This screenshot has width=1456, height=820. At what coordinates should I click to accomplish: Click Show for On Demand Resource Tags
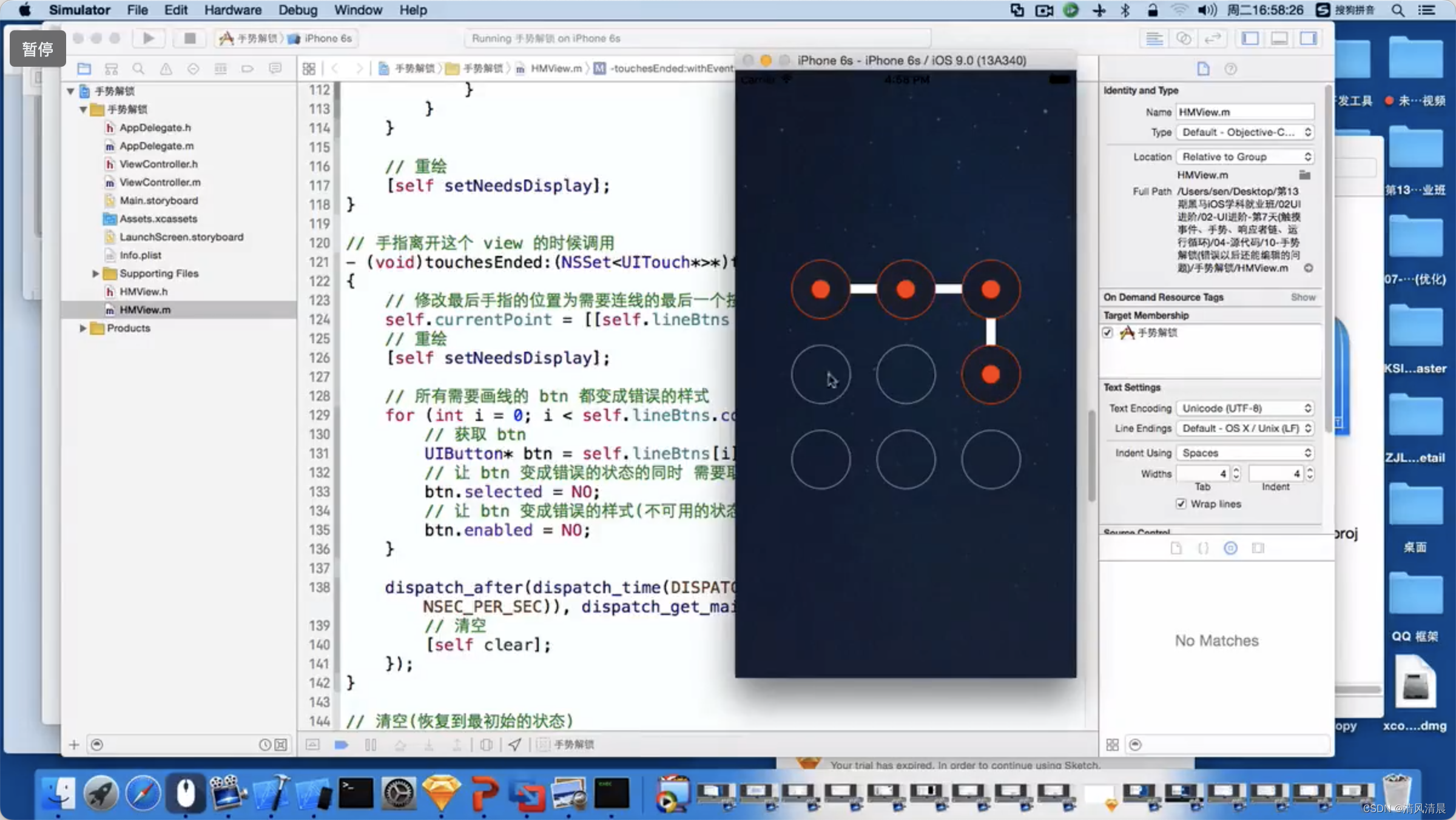tap(1303, 297)
